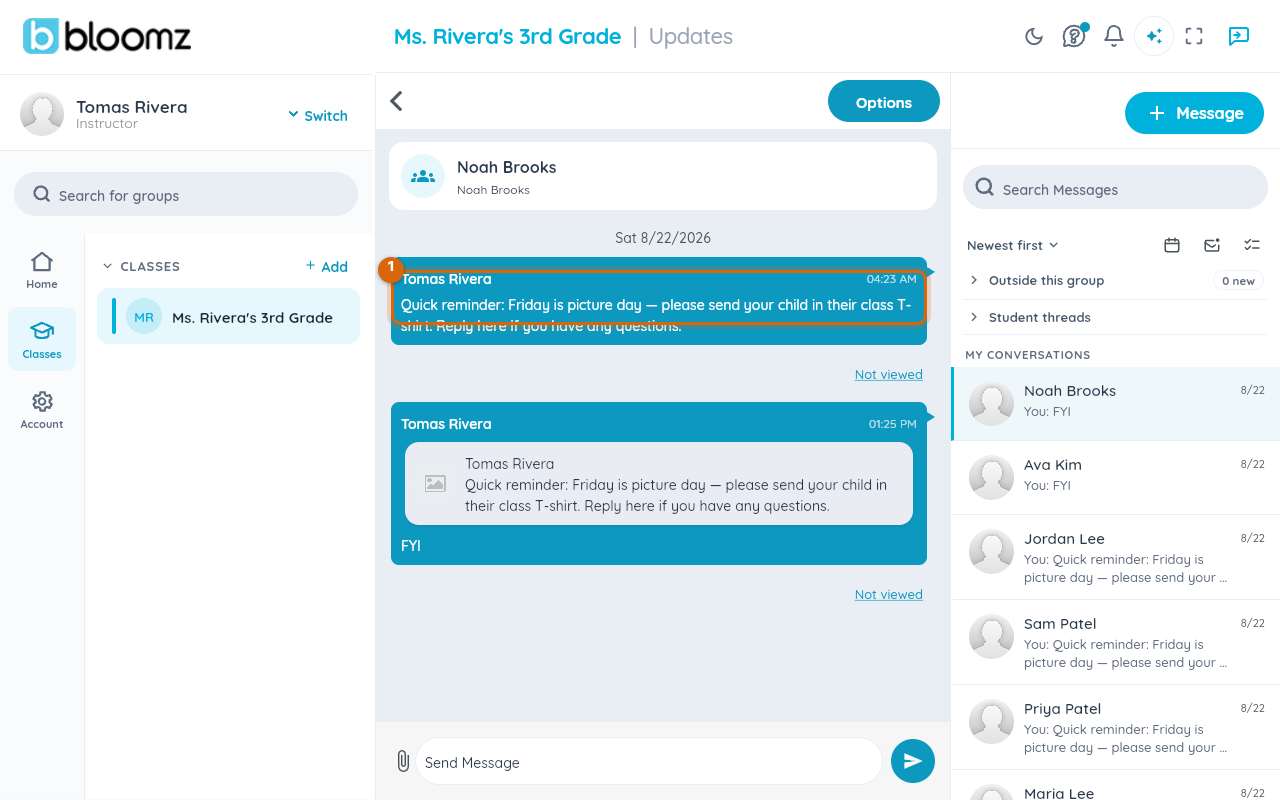Click Ms. Rivera's 3rd Grade header title
Viewport: 1280px width, 800px height.
pos(507,36)
